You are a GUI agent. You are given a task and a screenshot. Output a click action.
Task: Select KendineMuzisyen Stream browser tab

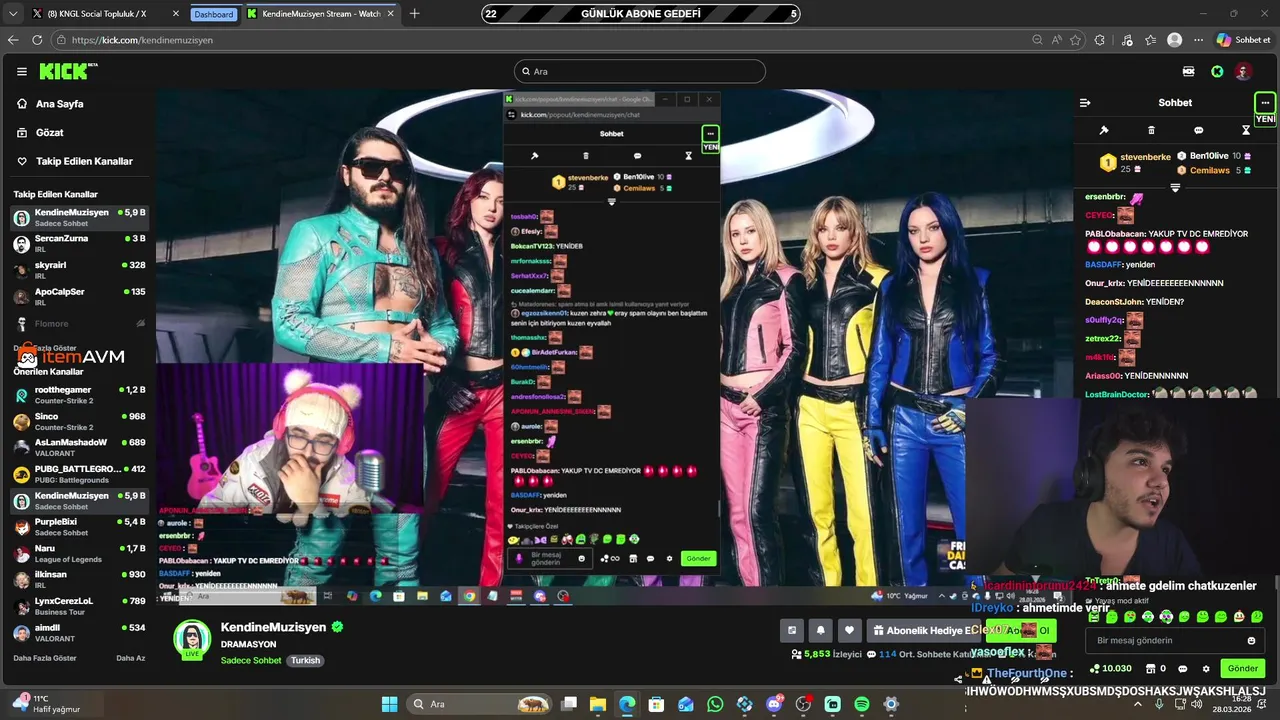click(319, 14)
